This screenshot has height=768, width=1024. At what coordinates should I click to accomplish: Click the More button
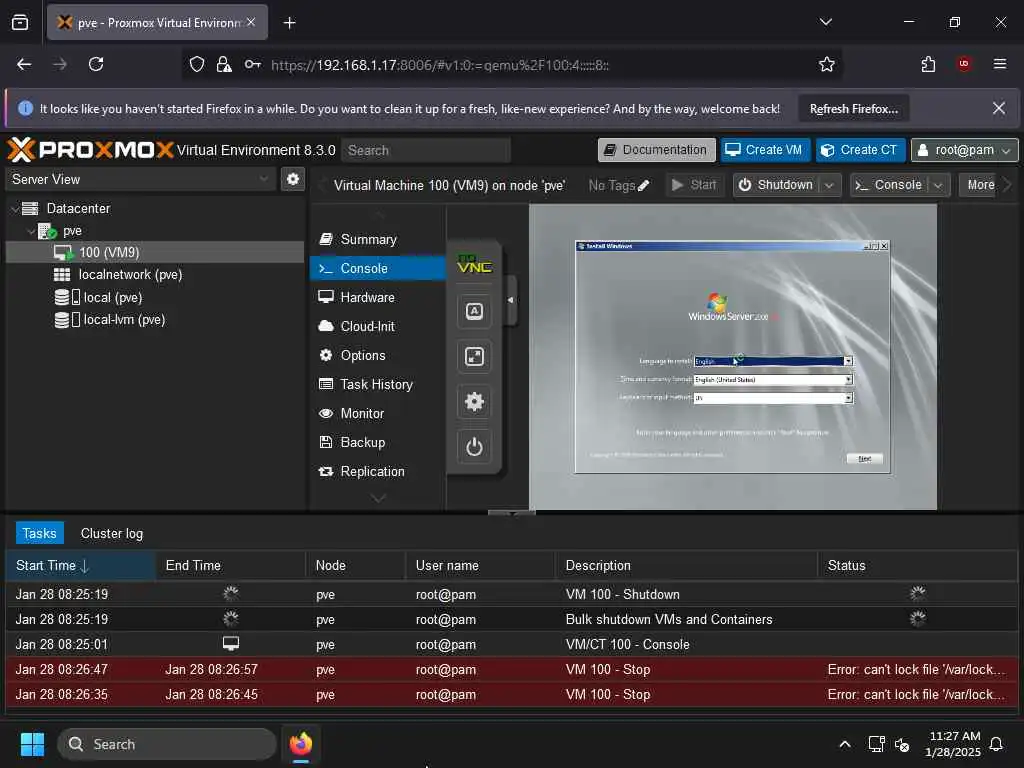[x=980, y=185]
